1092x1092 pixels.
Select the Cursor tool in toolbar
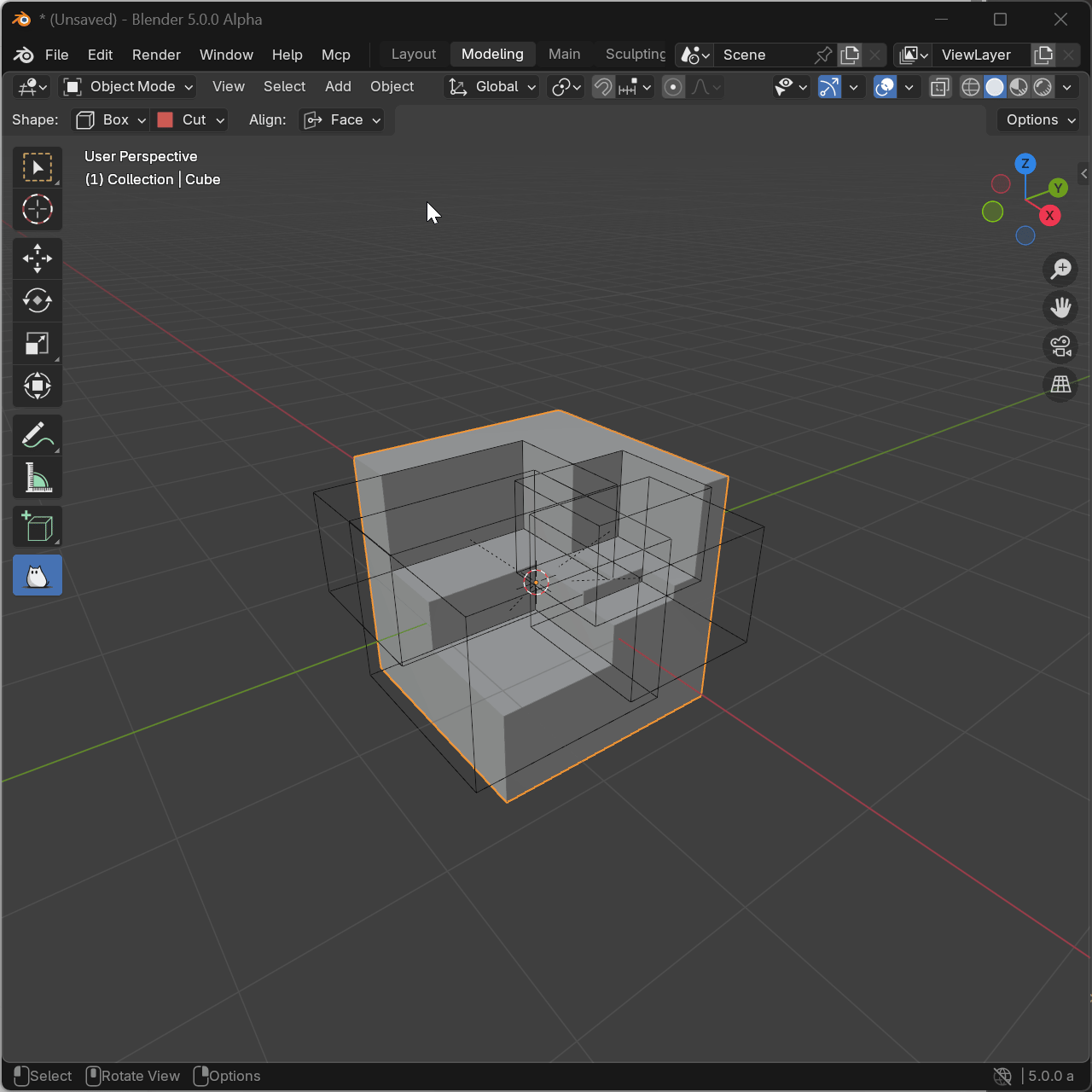point(37,210)
